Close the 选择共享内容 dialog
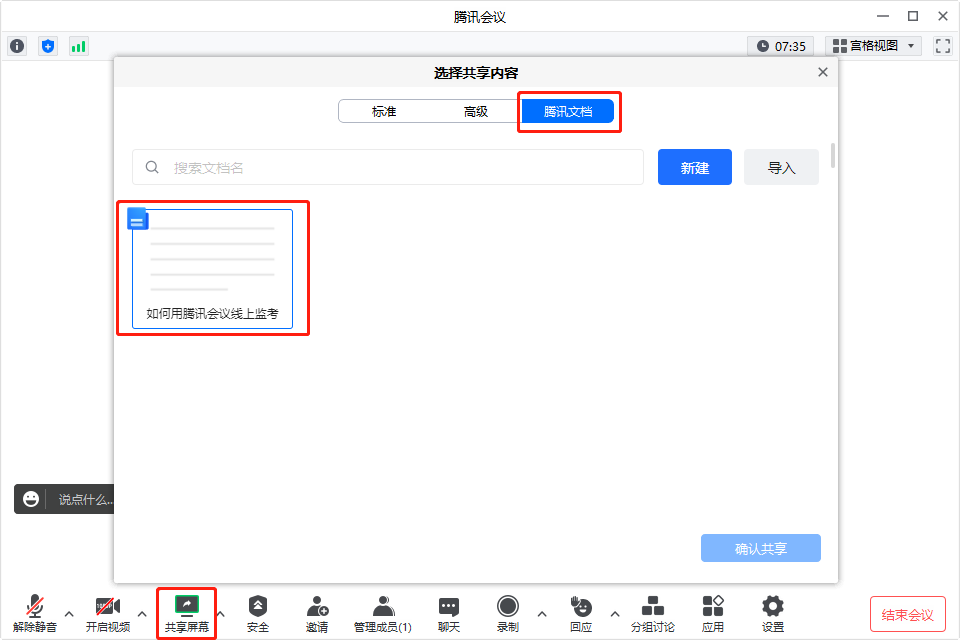 coord(823,72)
